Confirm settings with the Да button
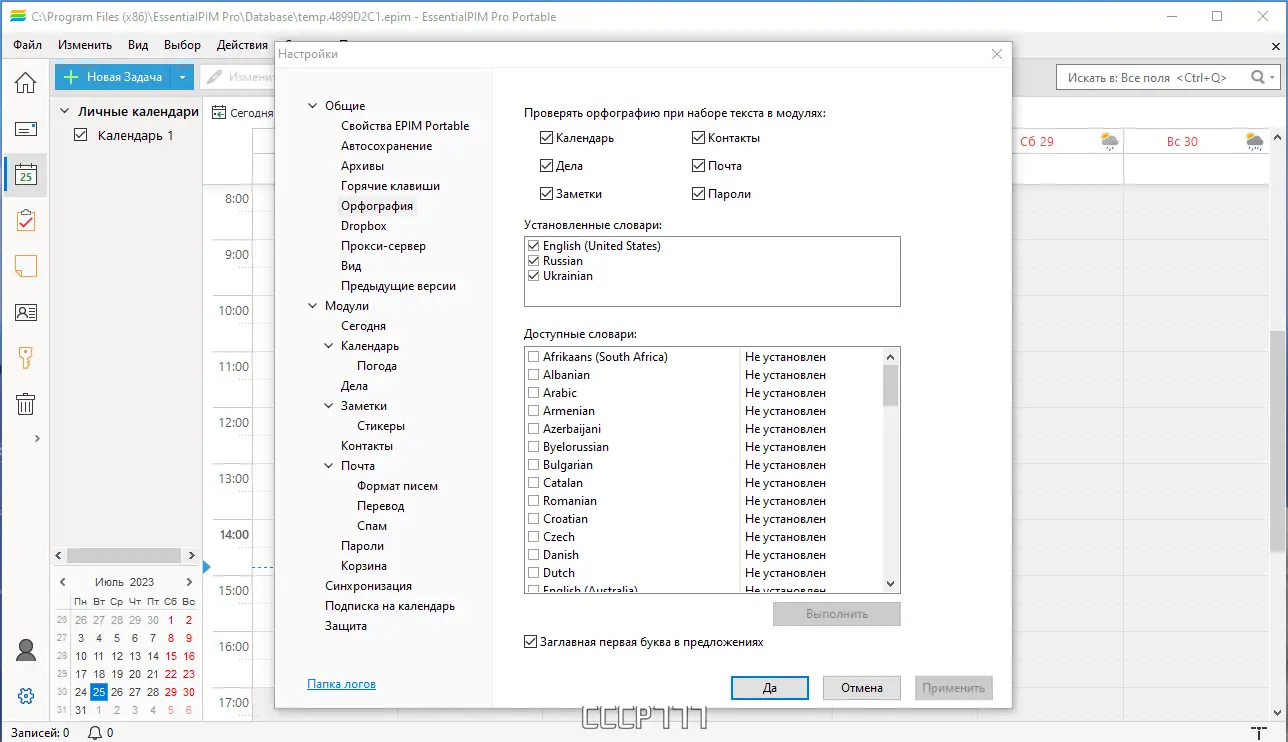The image size is (1288, 742). (770, 688)
